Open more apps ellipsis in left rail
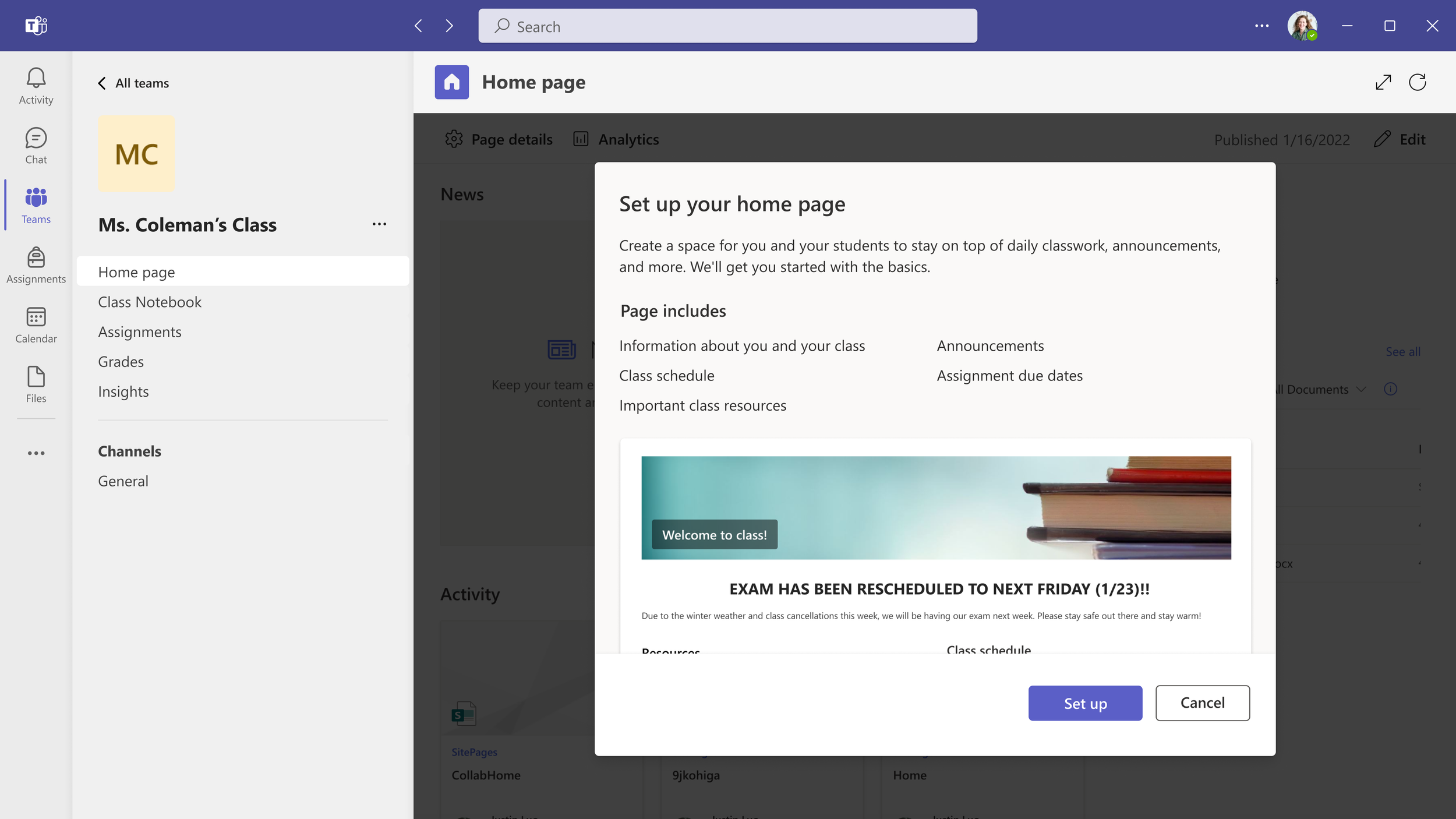The width and height of the screenshot is (1456, 819). [x=36, y=453]
